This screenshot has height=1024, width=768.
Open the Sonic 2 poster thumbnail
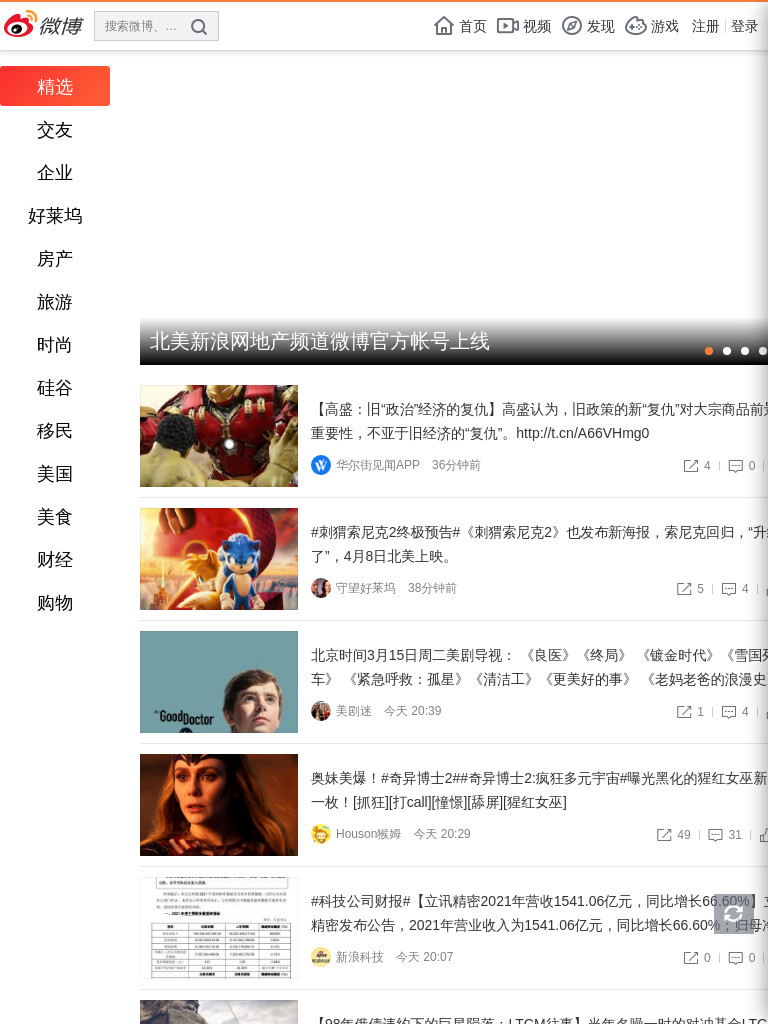pyautogui.click(x=219, y=559)
